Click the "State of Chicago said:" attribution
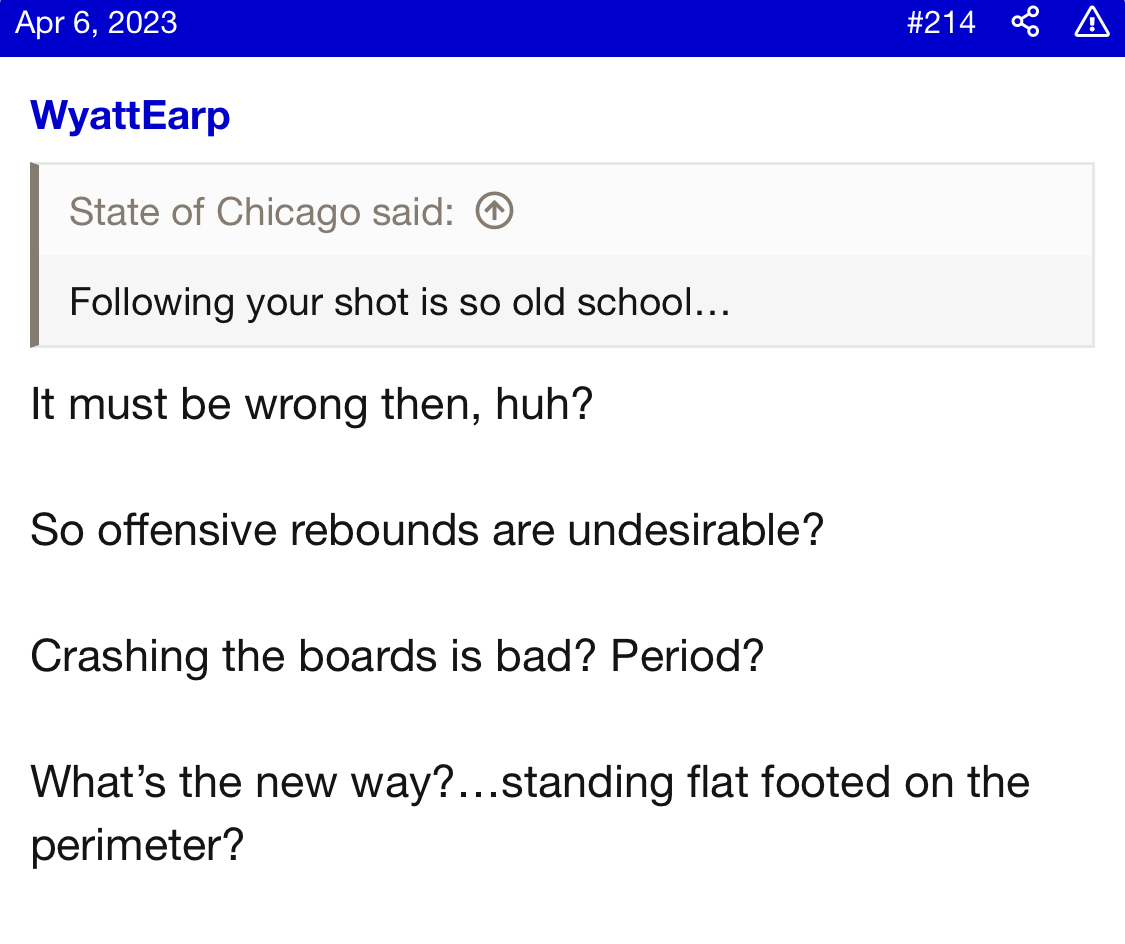 pyautogui.click(x=261, y=211)
